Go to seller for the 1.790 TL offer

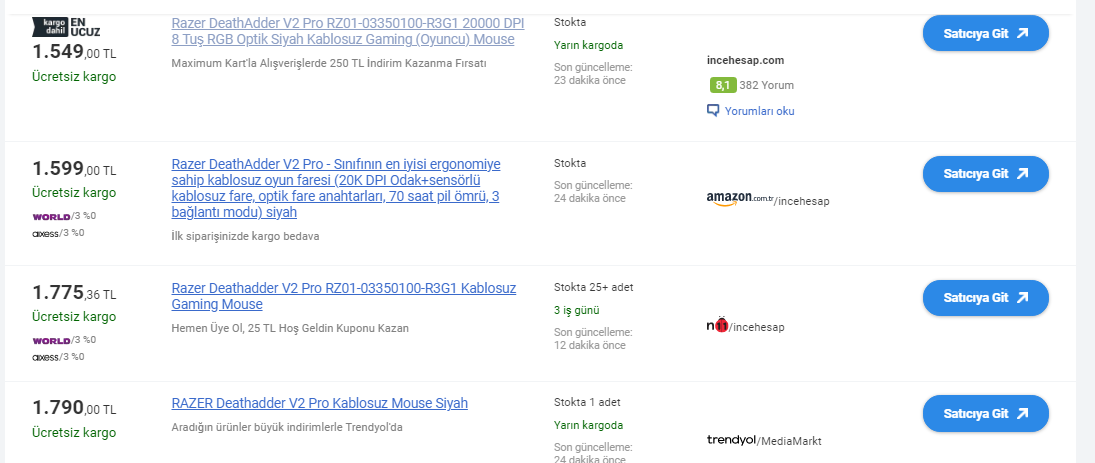[985, 413]
